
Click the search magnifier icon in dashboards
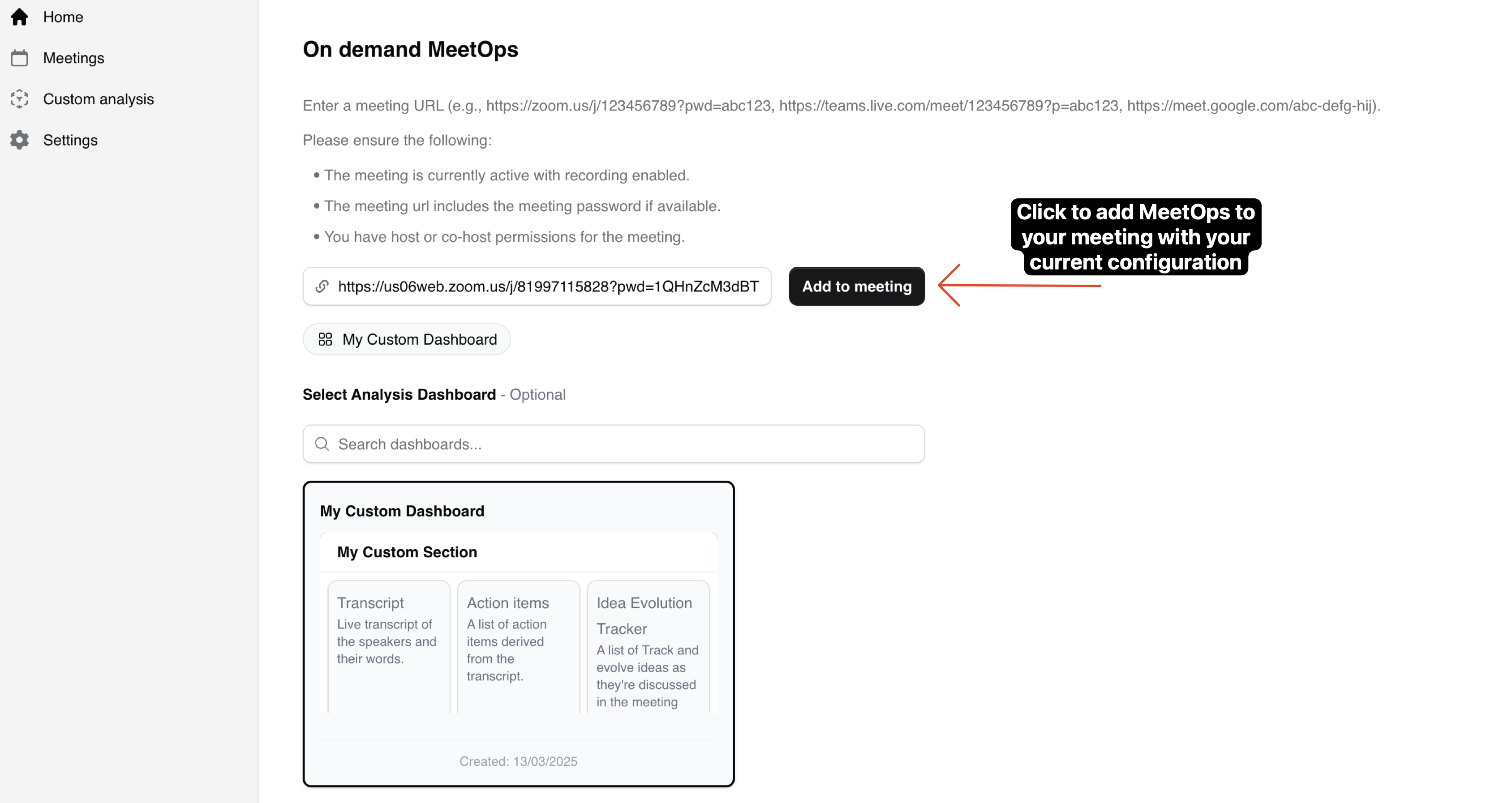pyautogui.click(x=323, y=443)
